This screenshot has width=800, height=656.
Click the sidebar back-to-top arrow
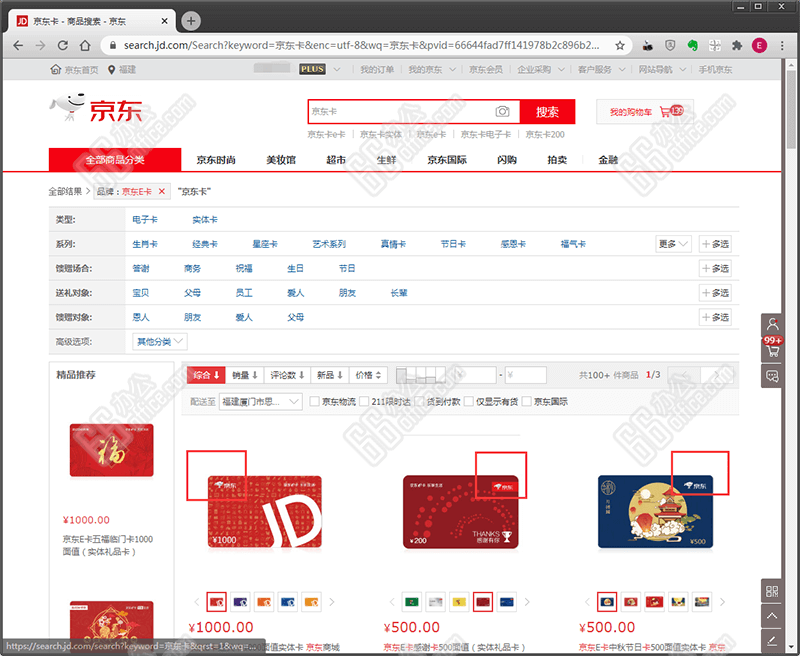coord(772,616)
